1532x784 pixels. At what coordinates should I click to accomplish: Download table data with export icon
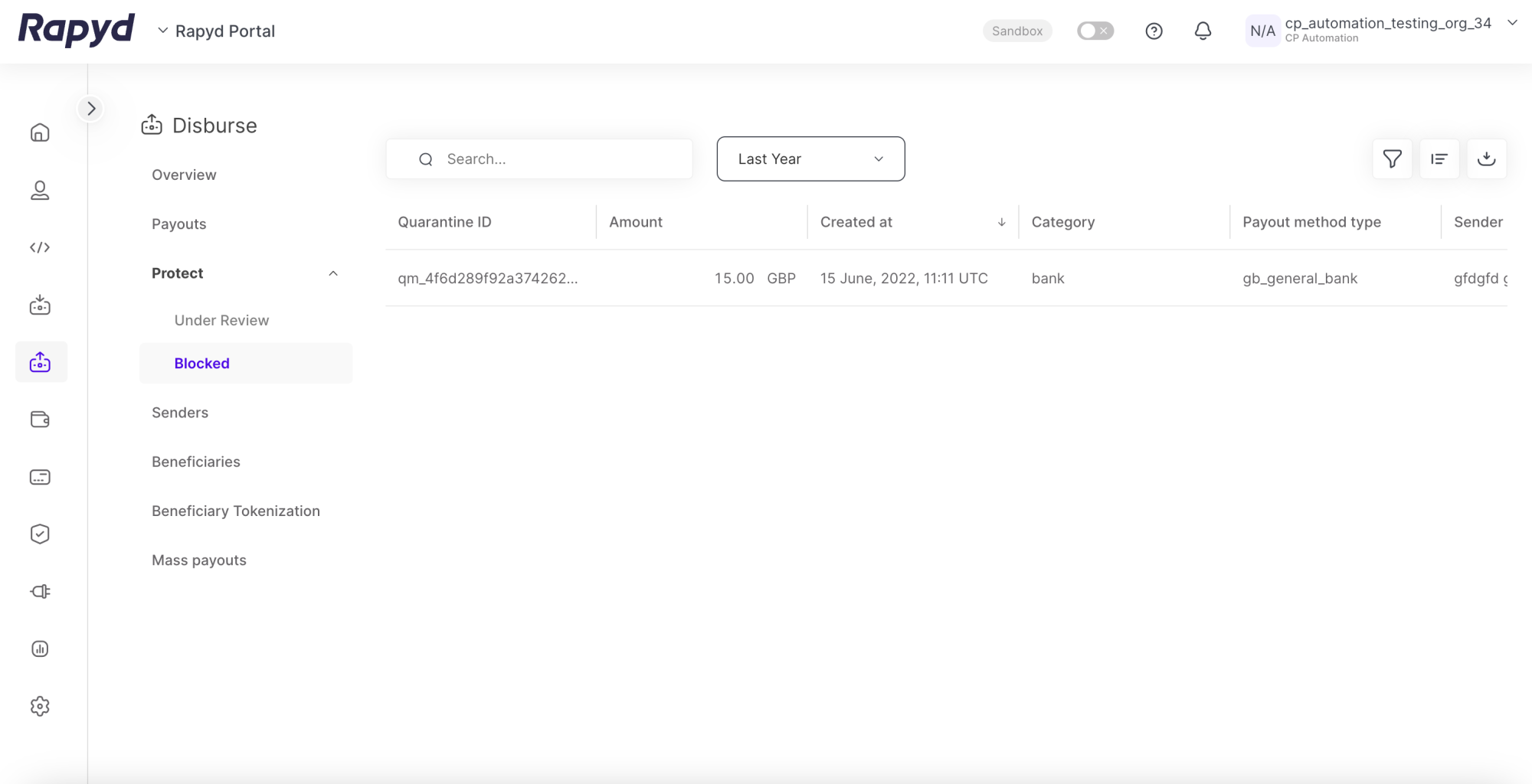point(1486,158)
